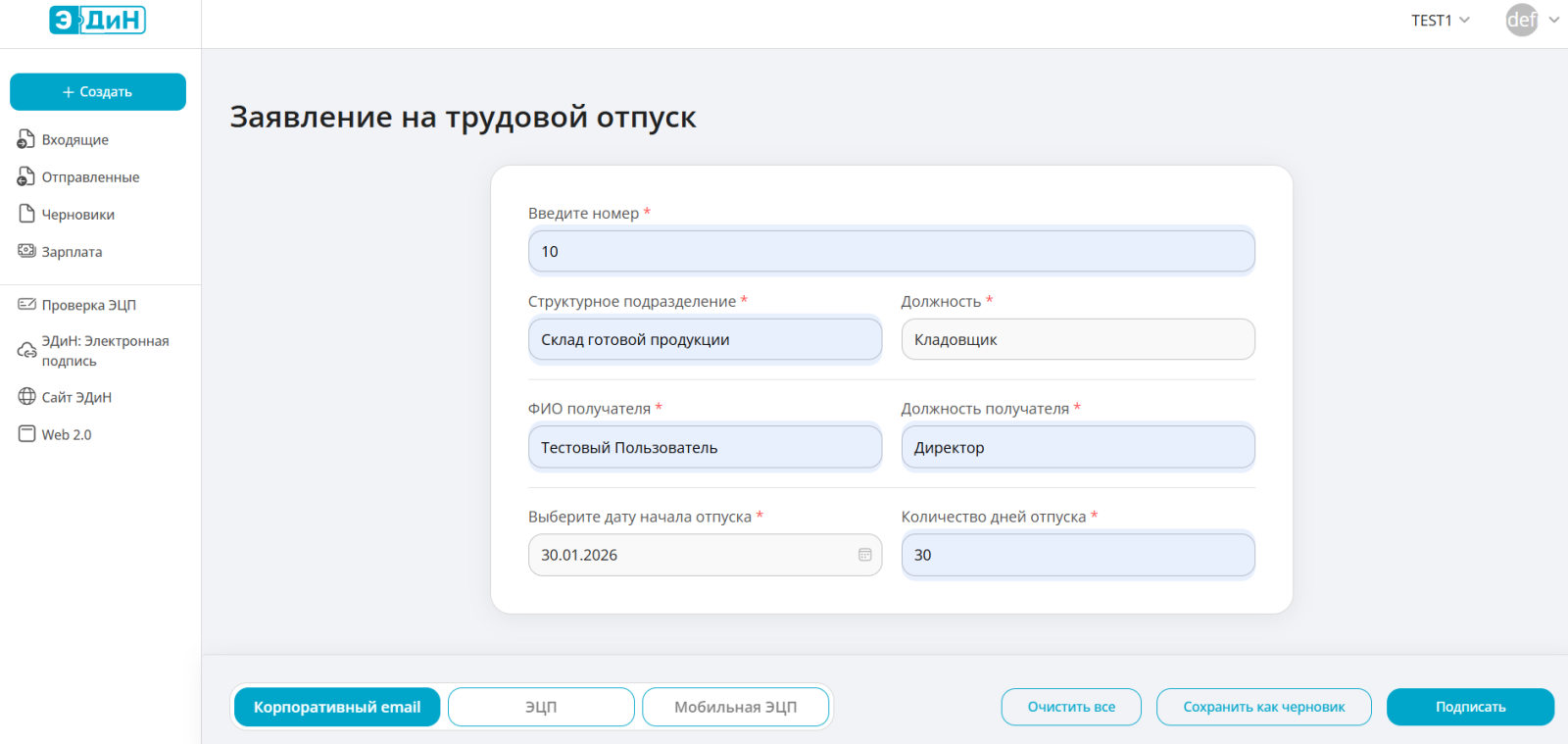Click the Проверка ЭЦП signature check icon
The image size is (1568, 744).
point(26,305)
